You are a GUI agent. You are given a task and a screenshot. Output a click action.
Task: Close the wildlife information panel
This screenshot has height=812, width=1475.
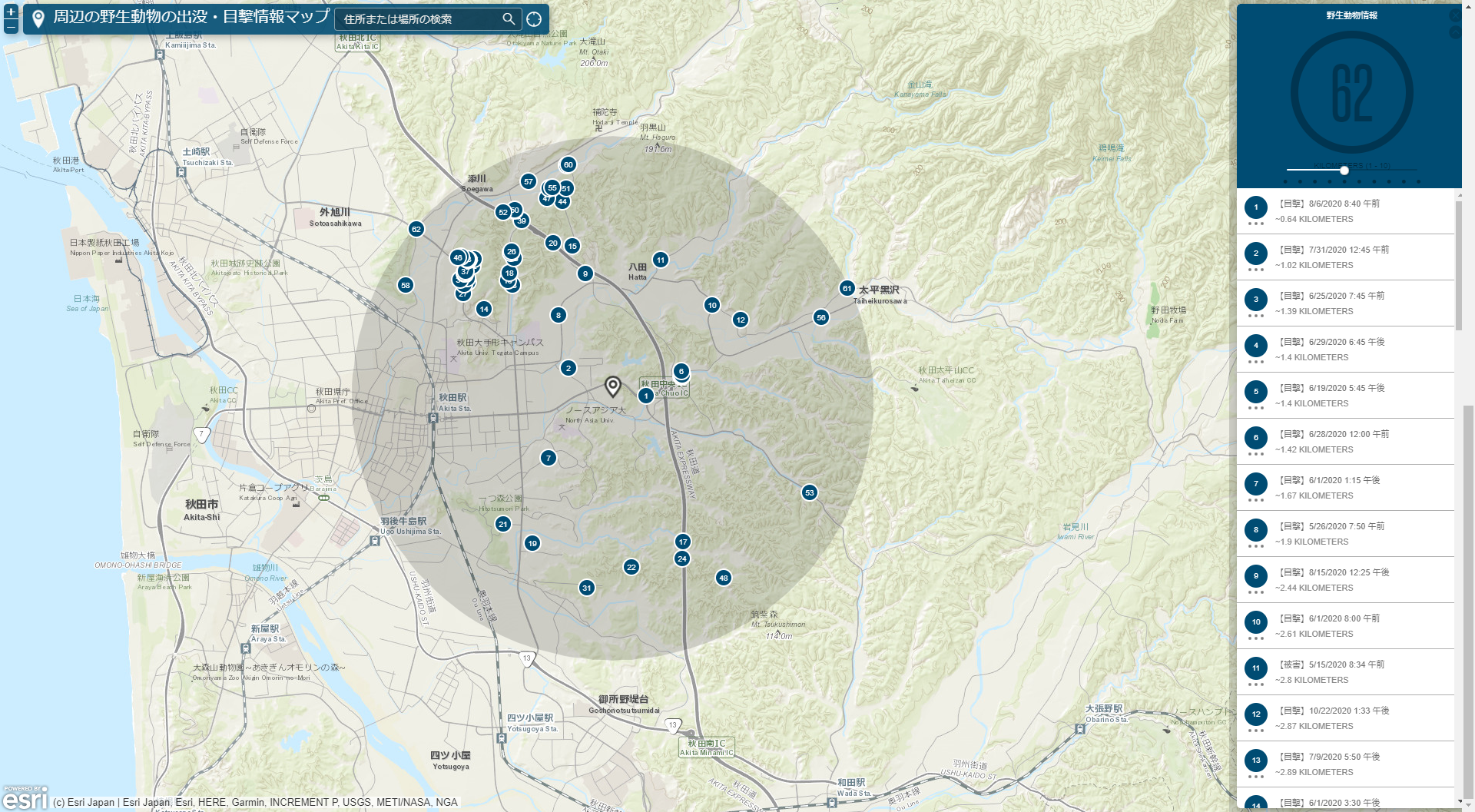(x=1454, y=15)
